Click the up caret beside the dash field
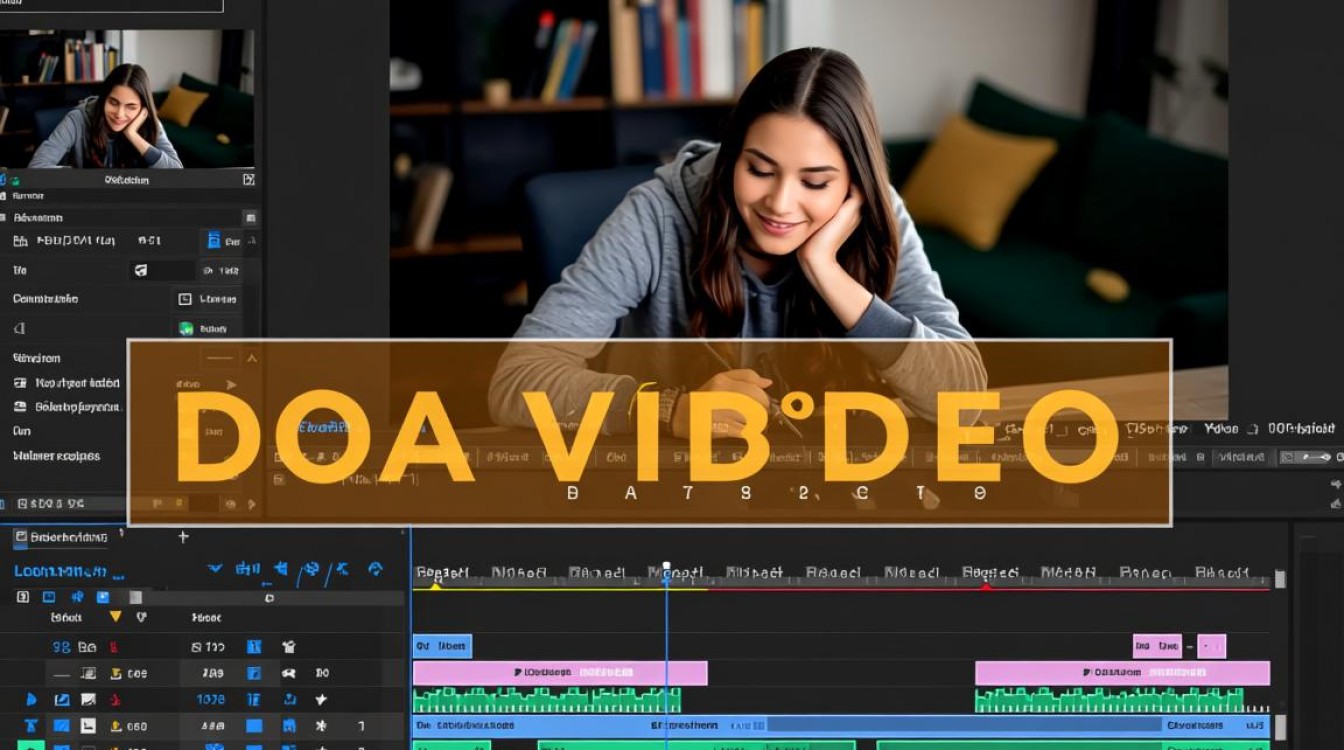This screenshot has height=750, width=1344. (252, 358)
